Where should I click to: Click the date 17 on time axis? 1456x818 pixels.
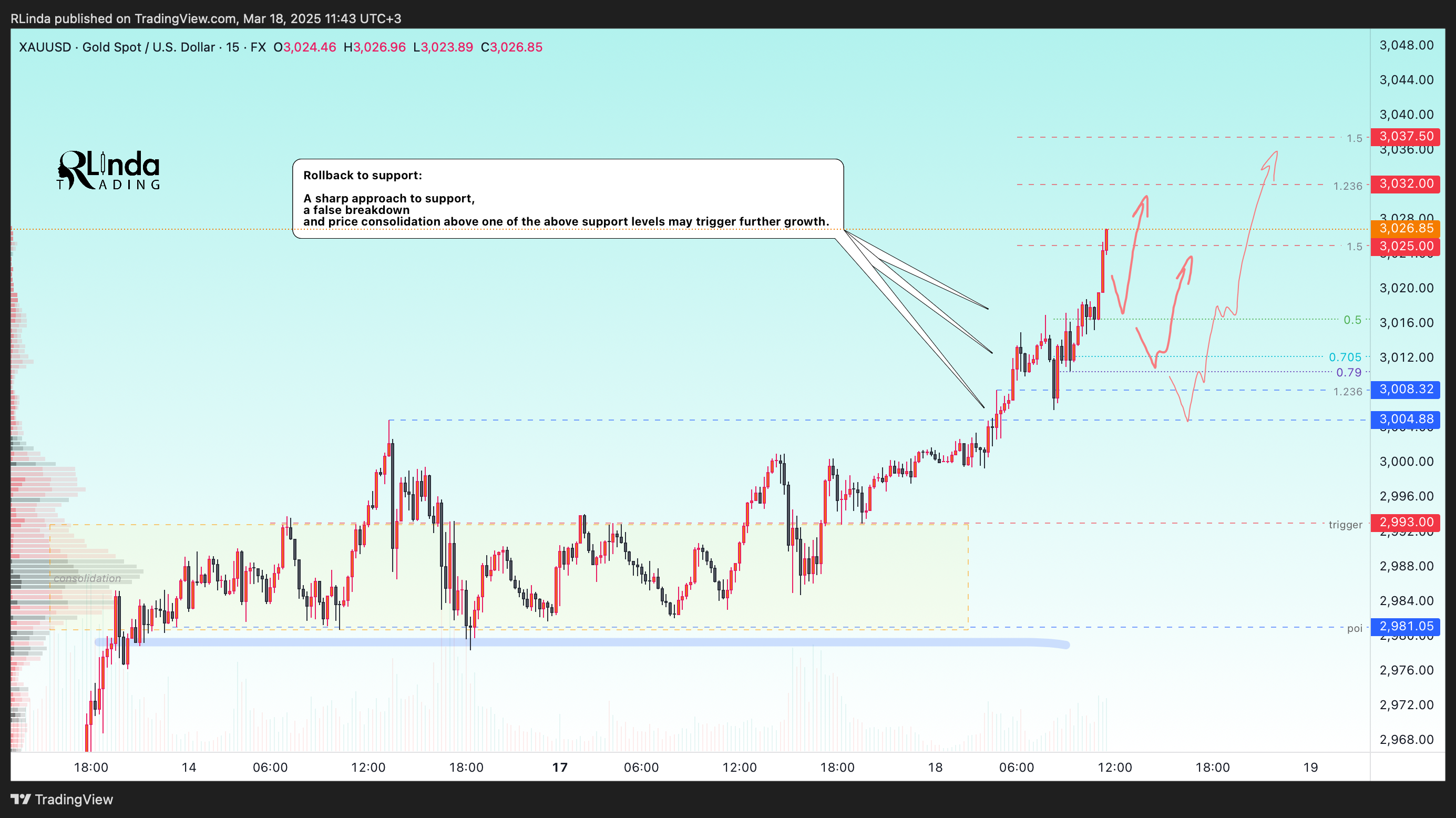click(560, 767)
